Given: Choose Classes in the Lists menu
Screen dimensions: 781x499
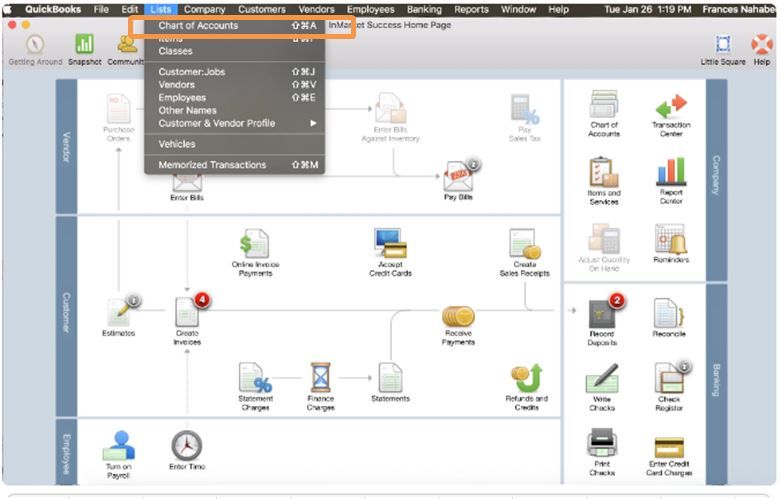Looking at the screenshot, I should [x=235, y=51].
